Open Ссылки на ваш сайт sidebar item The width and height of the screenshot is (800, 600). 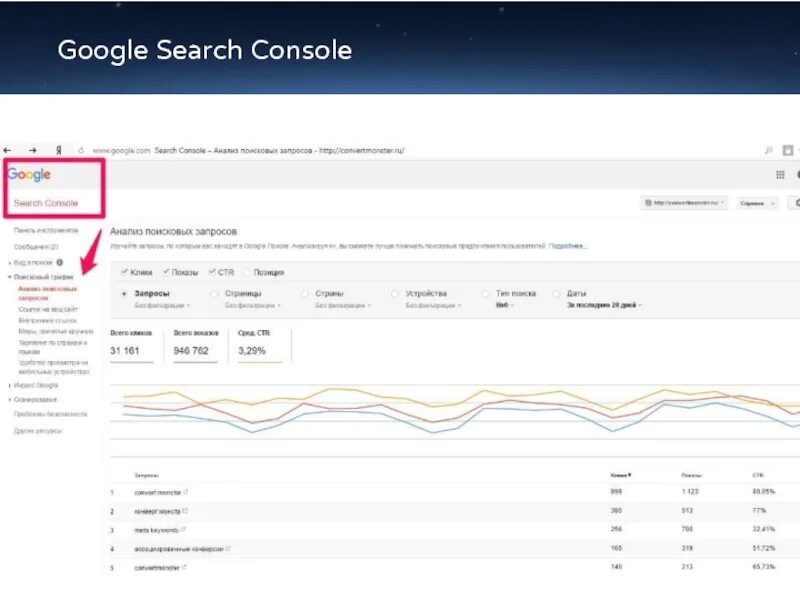click(x=48, y=309)
